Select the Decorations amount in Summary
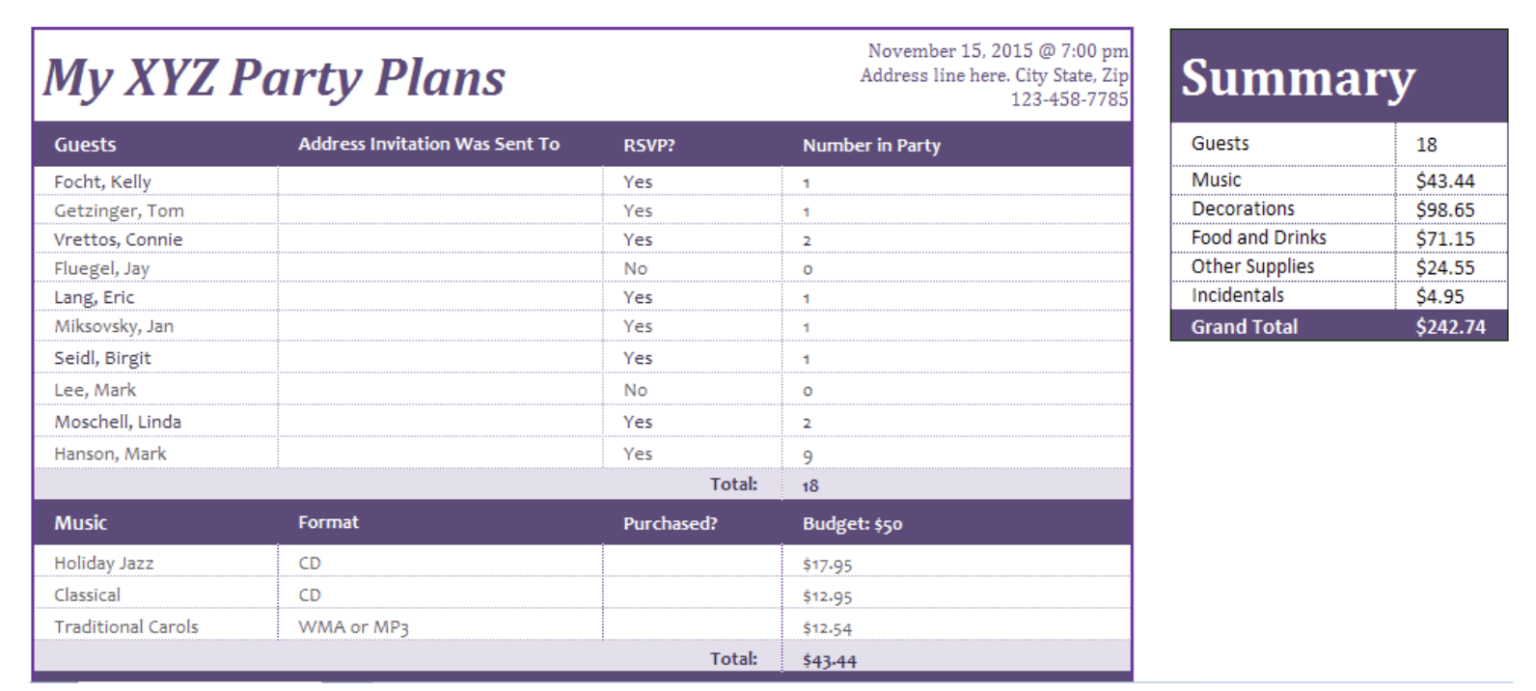 click(x=1445, y=210)
